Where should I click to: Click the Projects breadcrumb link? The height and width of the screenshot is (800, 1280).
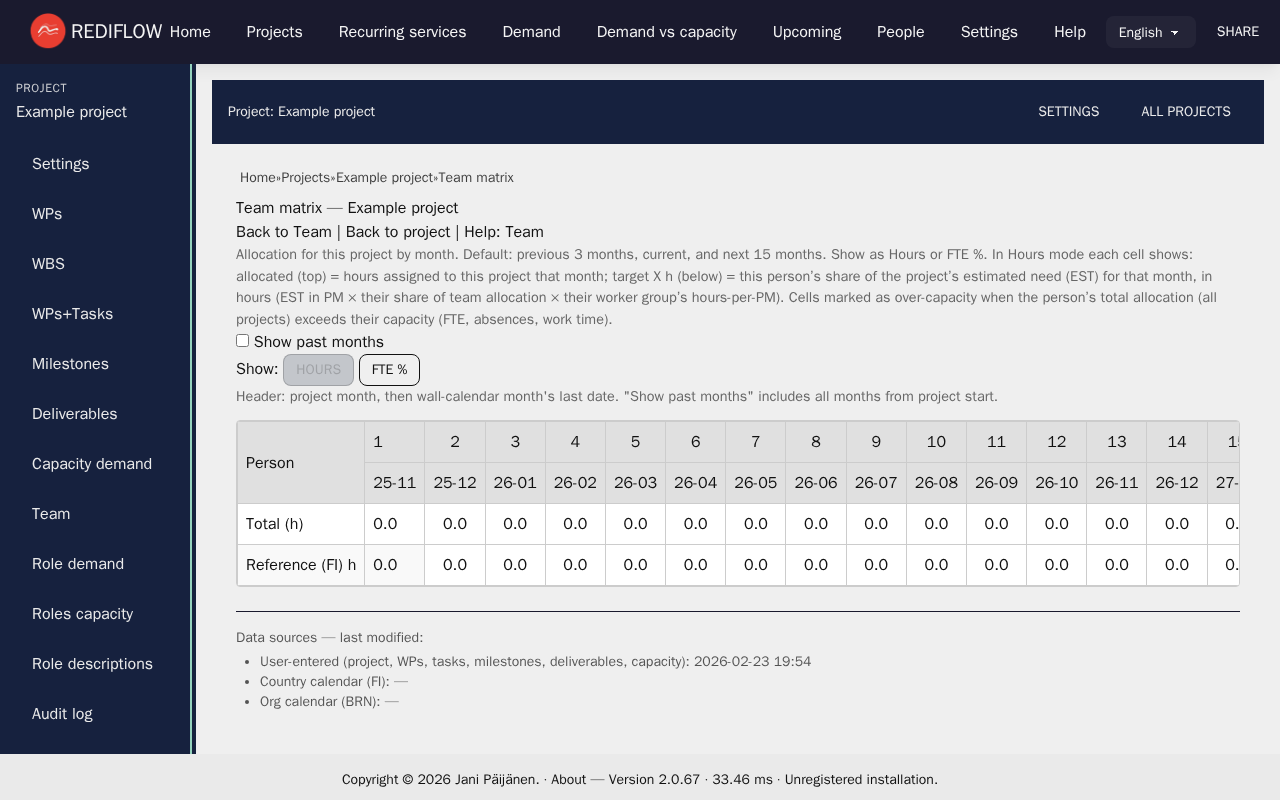click(x=305, y=178)
